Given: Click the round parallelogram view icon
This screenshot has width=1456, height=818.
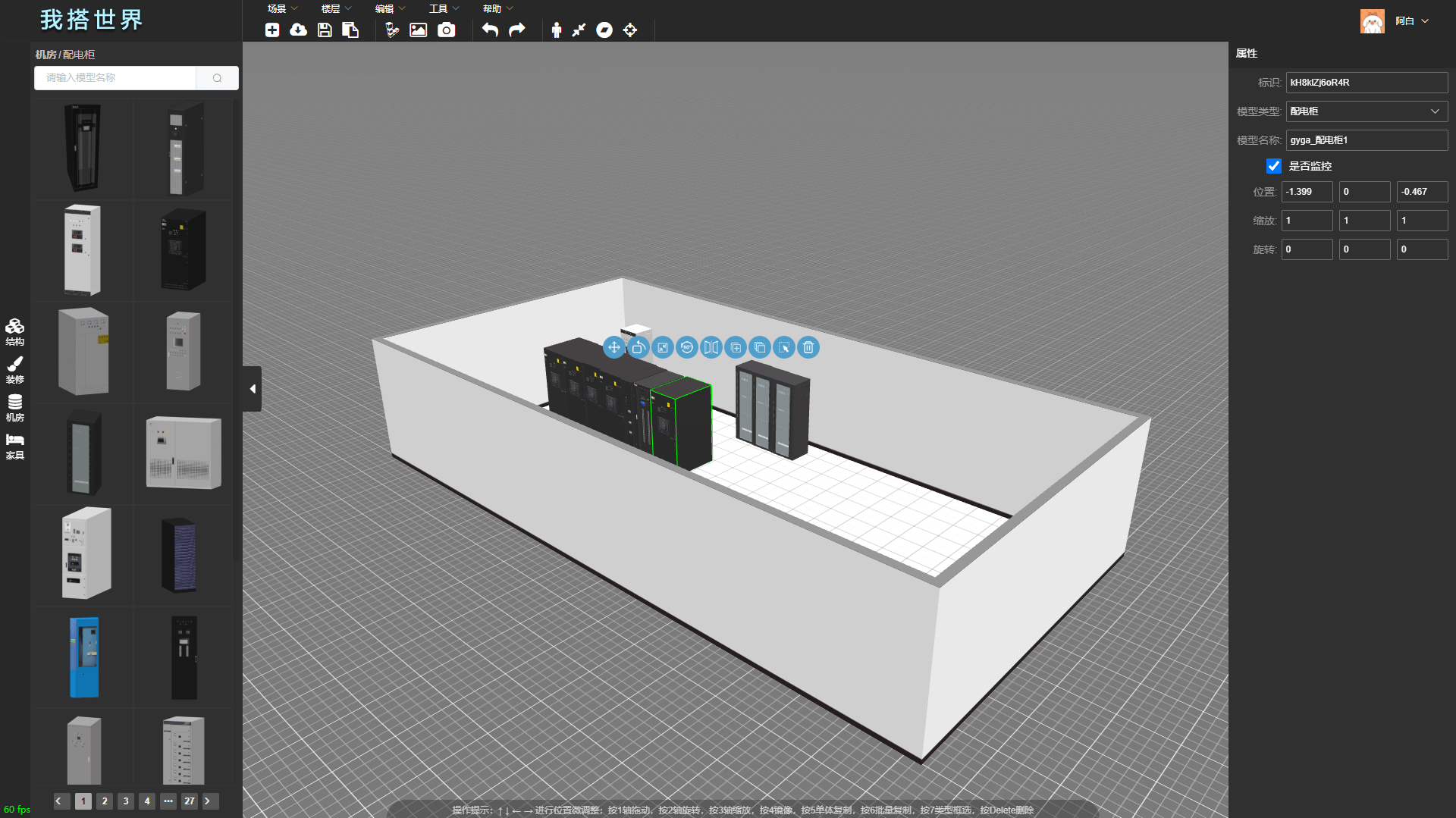Looking at the screenshot, I should coord(604,30).
